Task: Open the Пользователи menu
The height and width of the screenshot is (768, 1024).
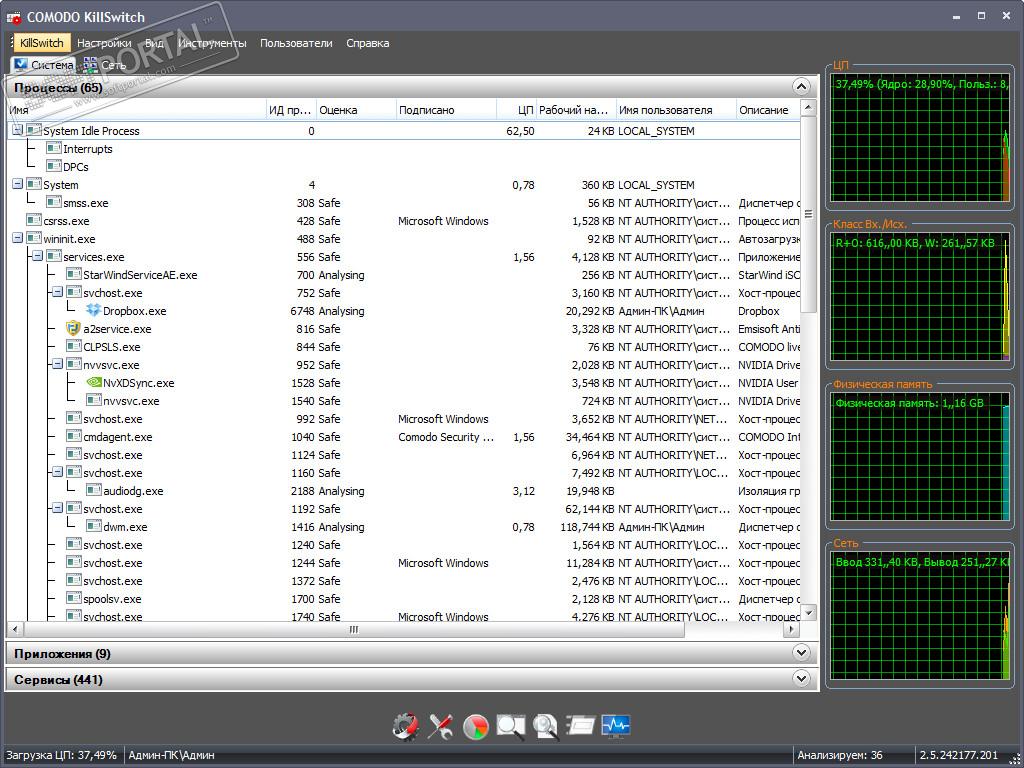Action: coord(296,43)
